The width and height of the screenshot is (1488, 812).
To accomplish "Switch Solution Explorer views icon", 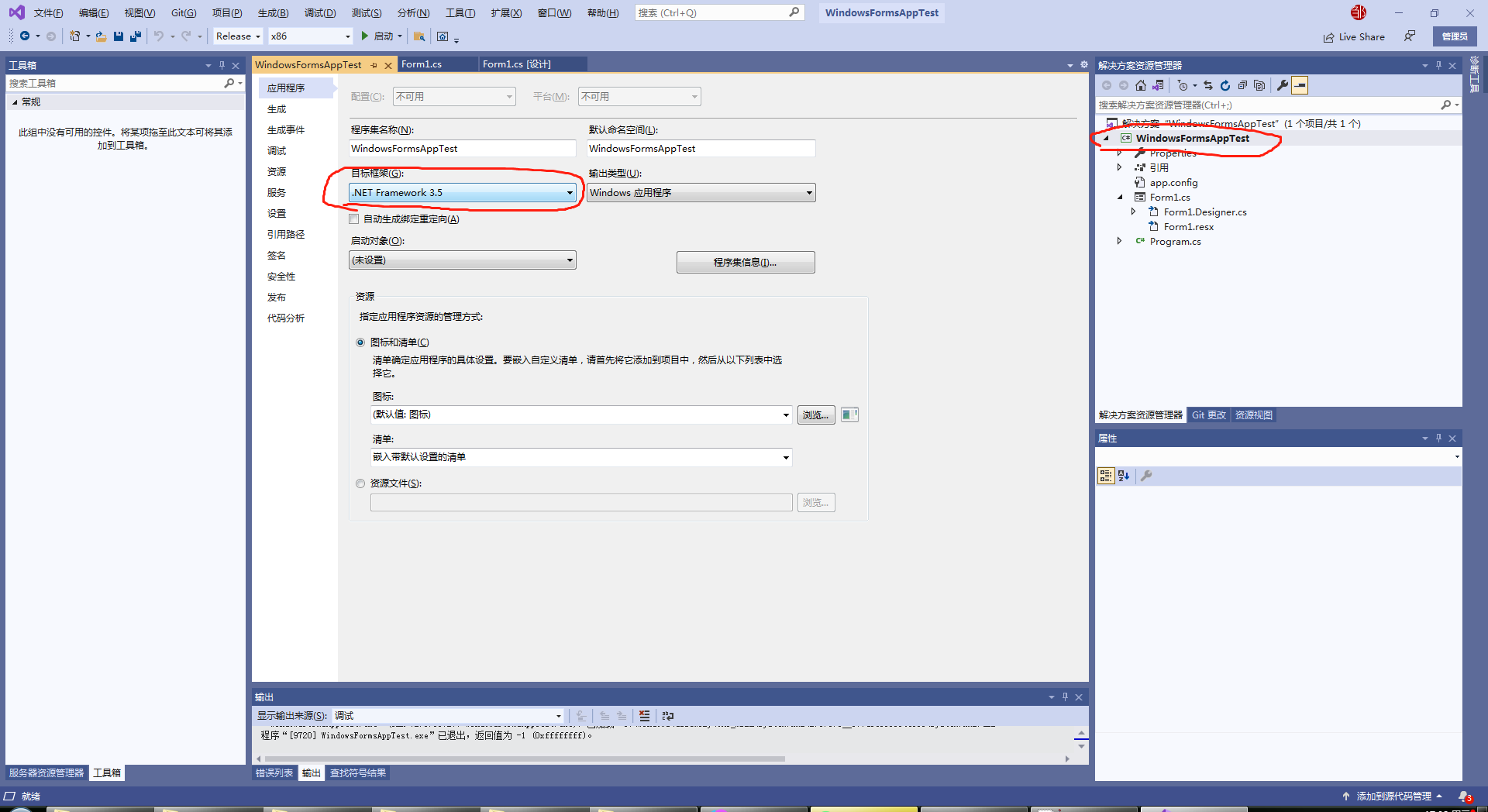I will coord(1158,85).
